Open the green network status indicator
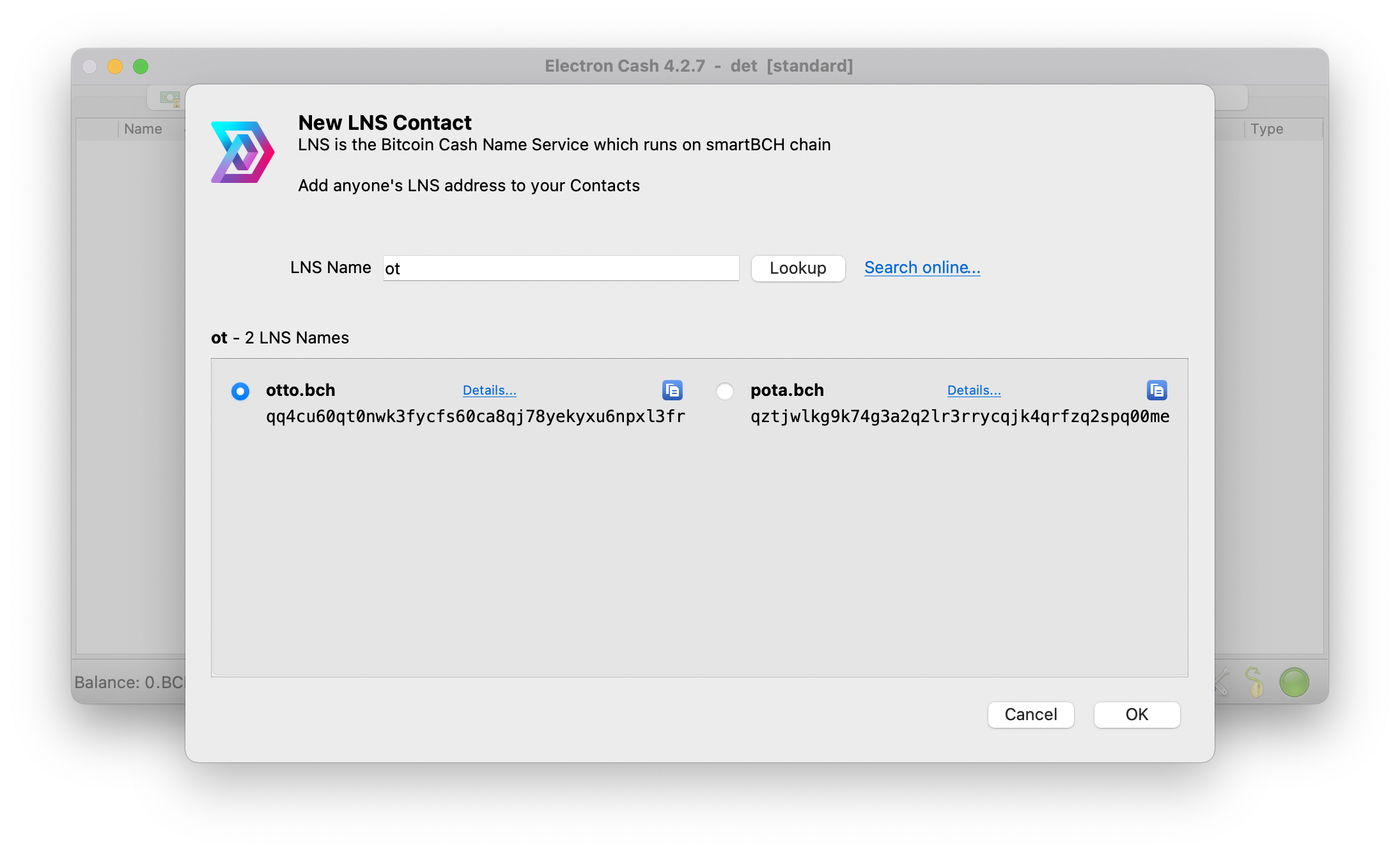 1295,682
